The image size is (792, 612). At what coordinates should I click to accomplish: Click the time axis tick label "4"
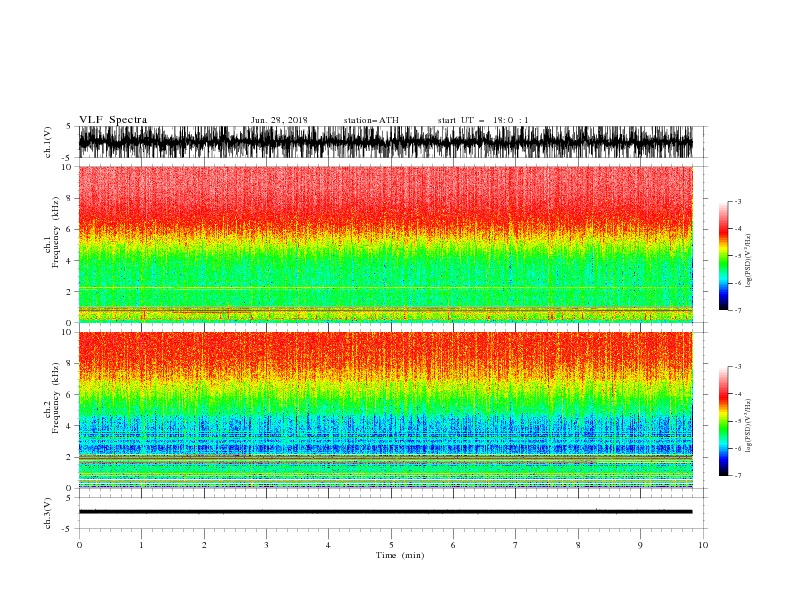point(328,545)
